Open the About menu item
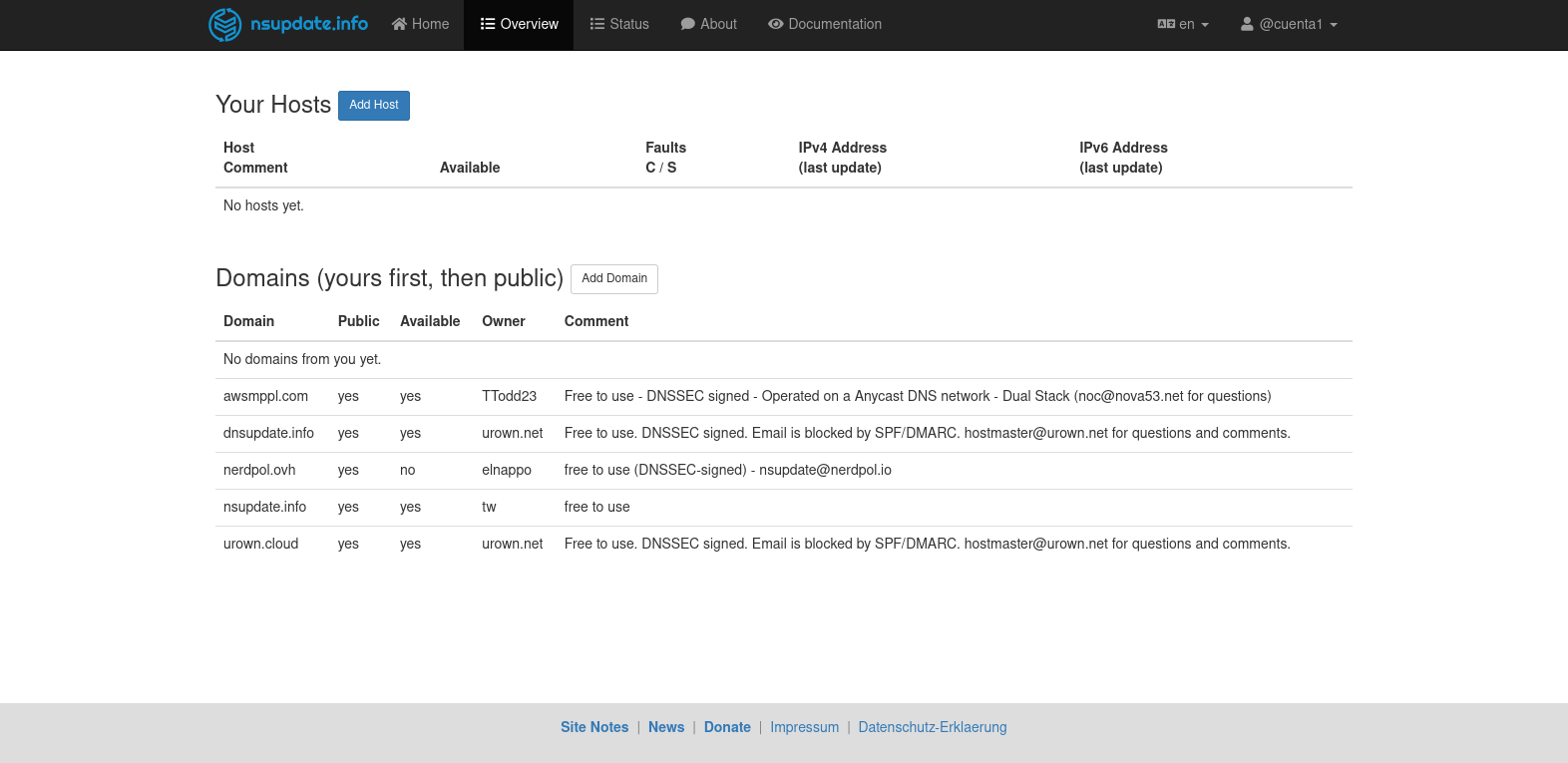 tap(718, 24)
